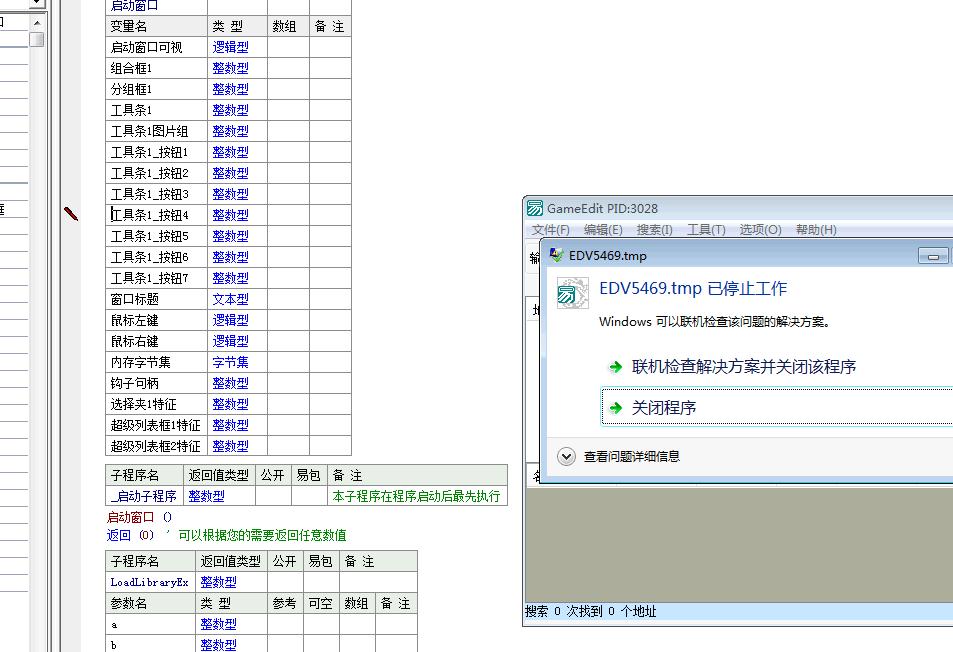
Task: Open the 工具(T) menu
Action: (706, 230)
